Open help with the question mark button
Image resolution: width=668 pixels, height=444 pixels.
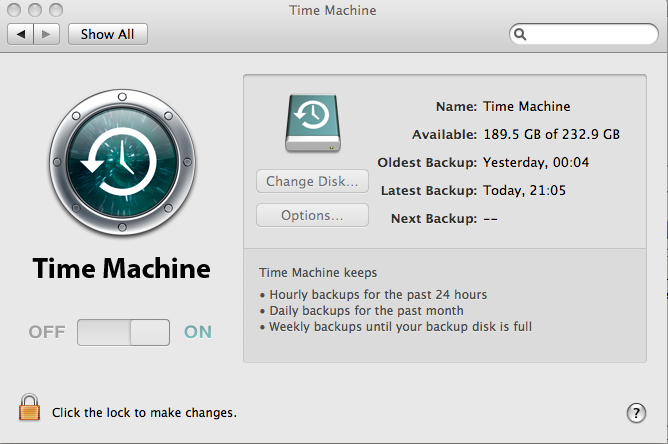point(636,412)
